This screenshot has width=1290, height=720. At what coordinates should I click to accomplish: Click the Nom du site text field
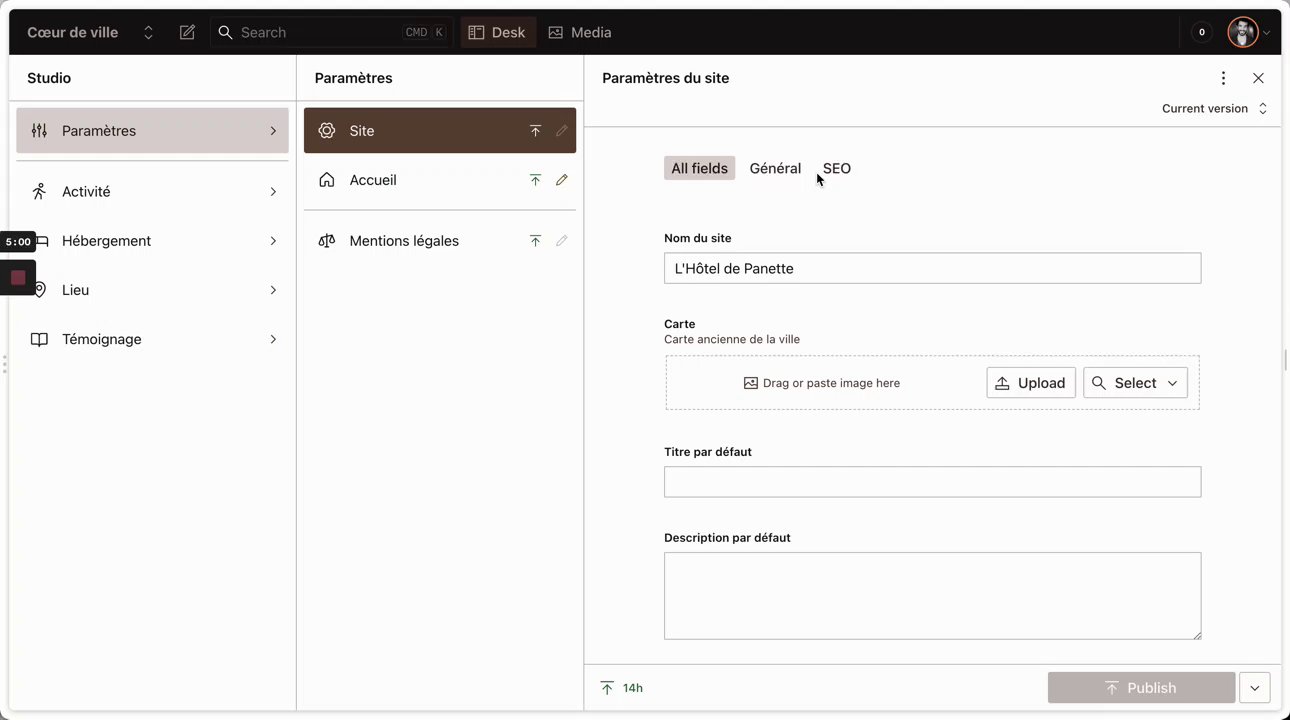coord(932,268)
